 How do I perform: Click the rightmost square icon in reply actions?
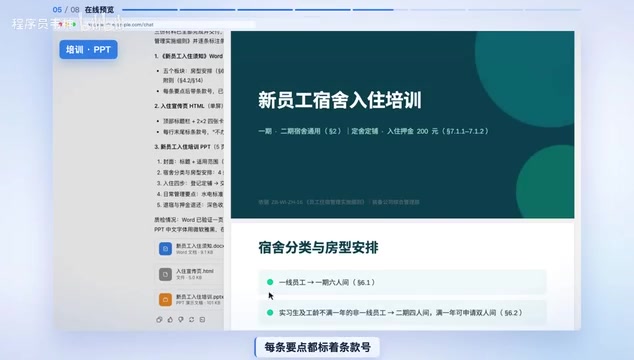point(202,320)
